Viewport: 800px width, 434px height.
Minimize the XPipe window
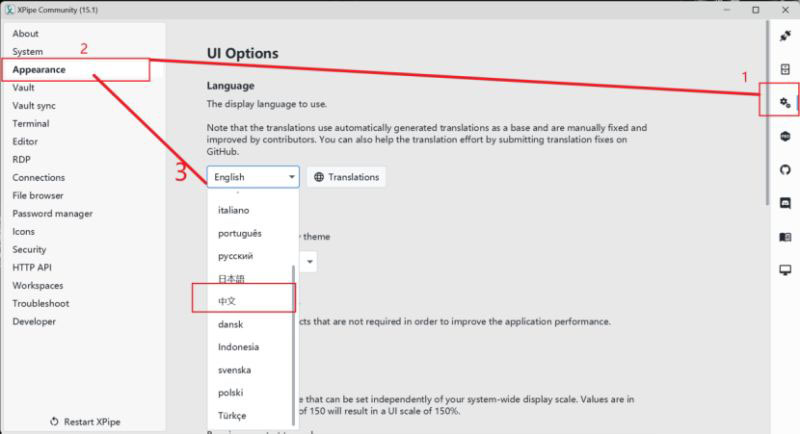(727, 10)
